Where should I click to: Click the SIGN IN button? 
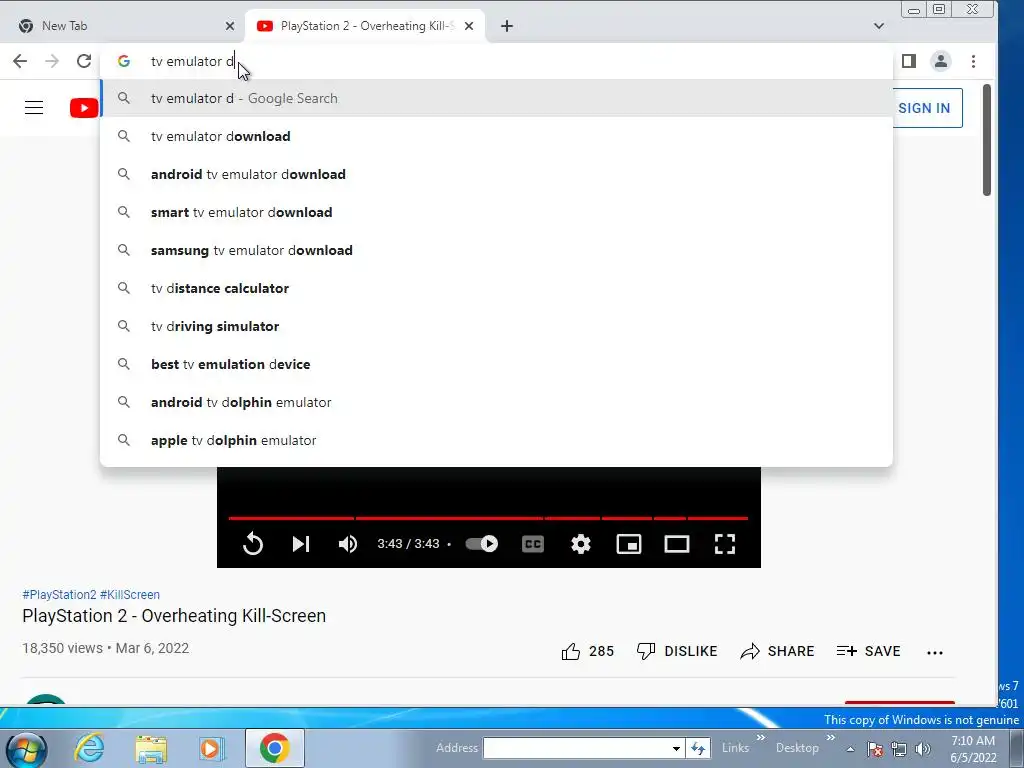(924, 108)
